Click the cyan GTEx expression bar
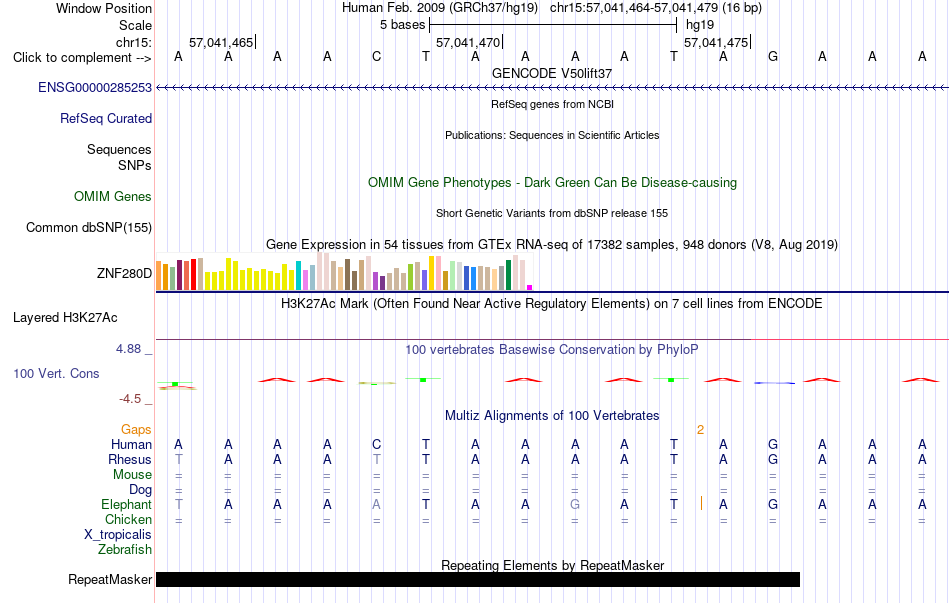The width and height of the screenshot is (950, 603). [x=298, y=276]
